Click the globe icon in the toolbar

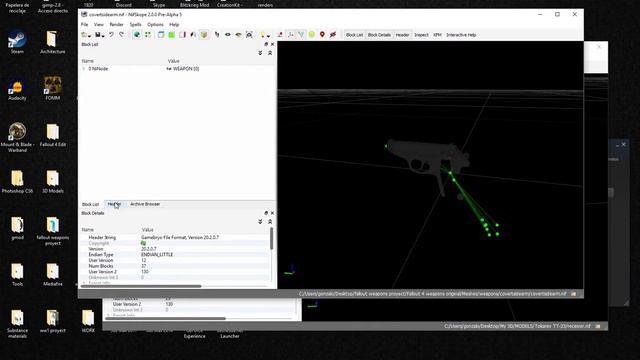click(137, 35)
